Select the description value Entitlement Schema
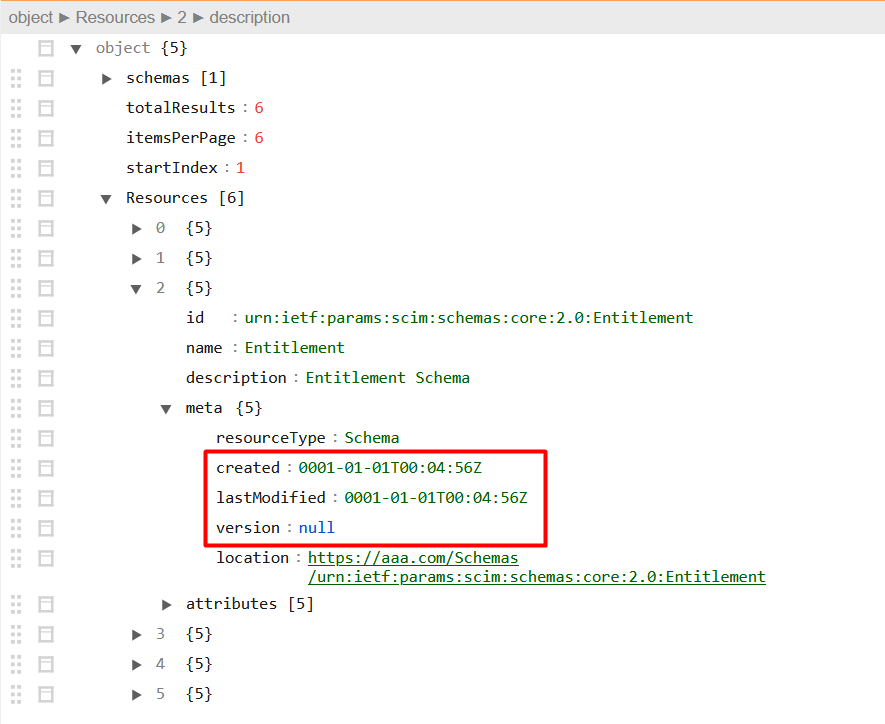Viewport: 885px width, 724px height. 387,378
